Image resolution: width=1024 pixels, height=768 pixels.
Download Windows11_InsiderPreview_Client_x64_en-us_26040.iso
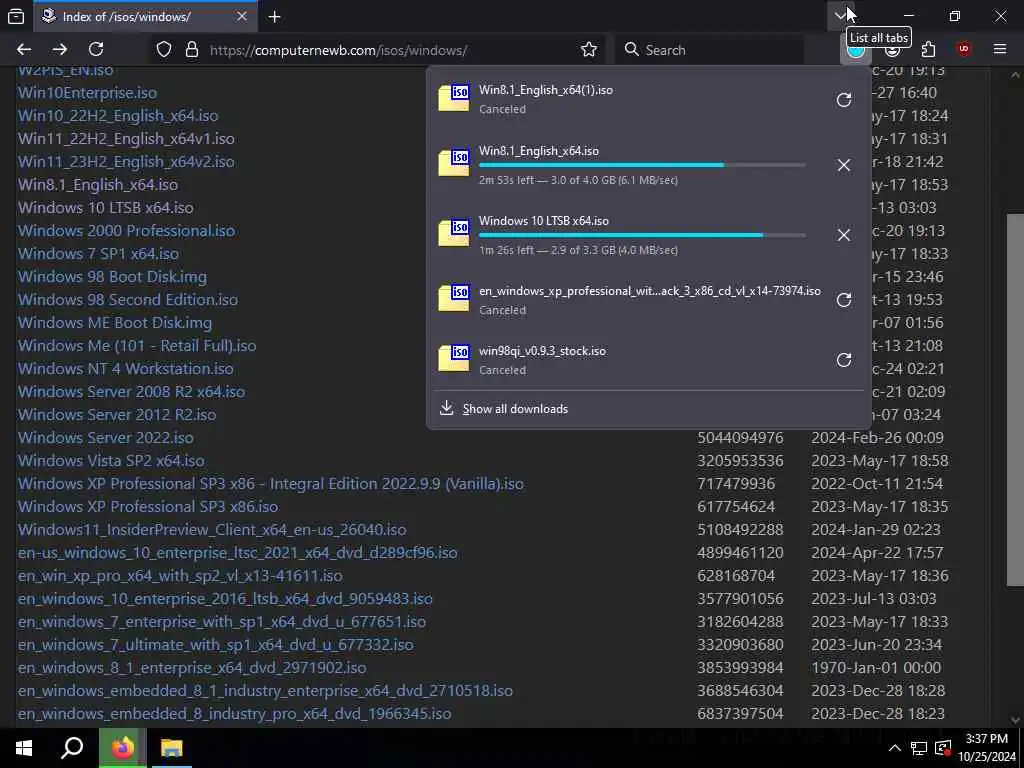(212, 530)
